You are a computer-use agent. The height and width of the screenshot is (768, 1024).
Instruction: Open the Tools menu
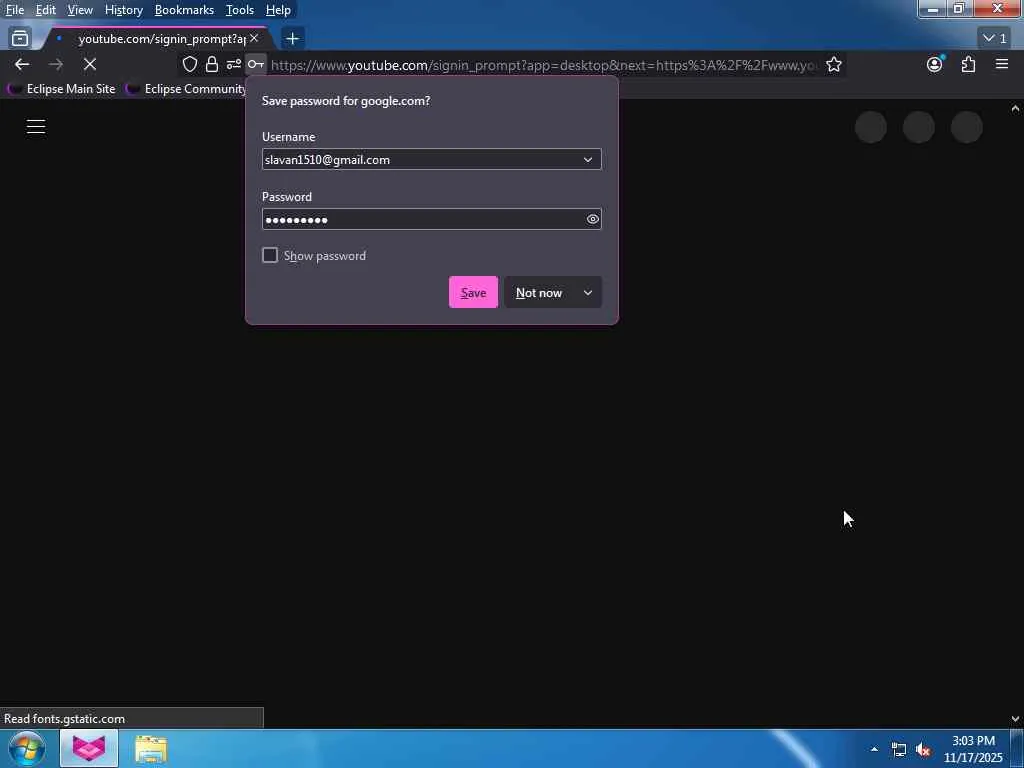pyautogui.click(x=240, y=10)
